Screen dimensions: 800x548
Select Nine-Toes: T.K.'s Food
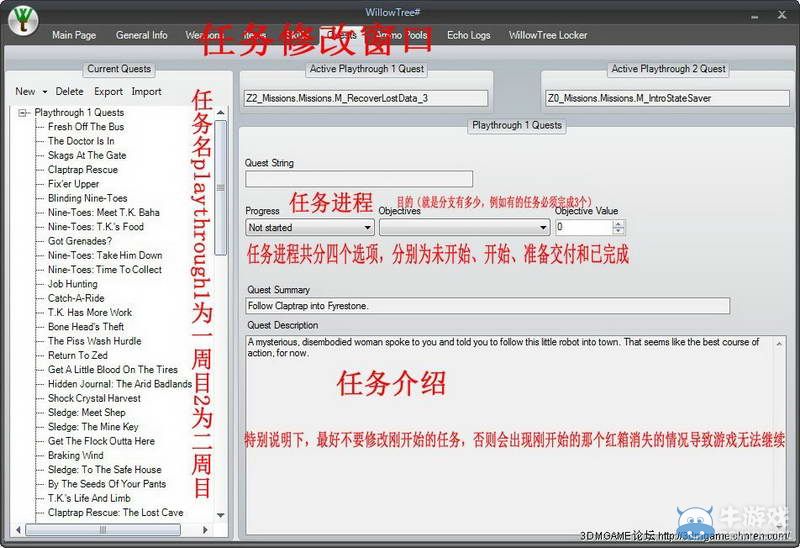point(96,227)
